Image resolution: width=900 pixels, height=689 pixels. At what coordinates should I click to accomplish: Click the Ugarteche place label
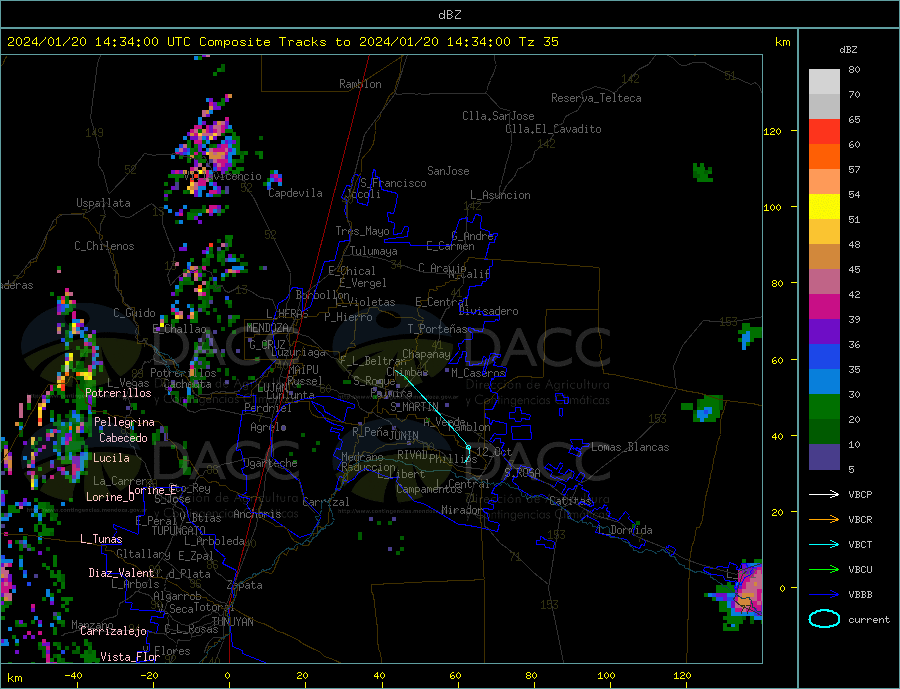pyautogui.click(x=270, y=463)
